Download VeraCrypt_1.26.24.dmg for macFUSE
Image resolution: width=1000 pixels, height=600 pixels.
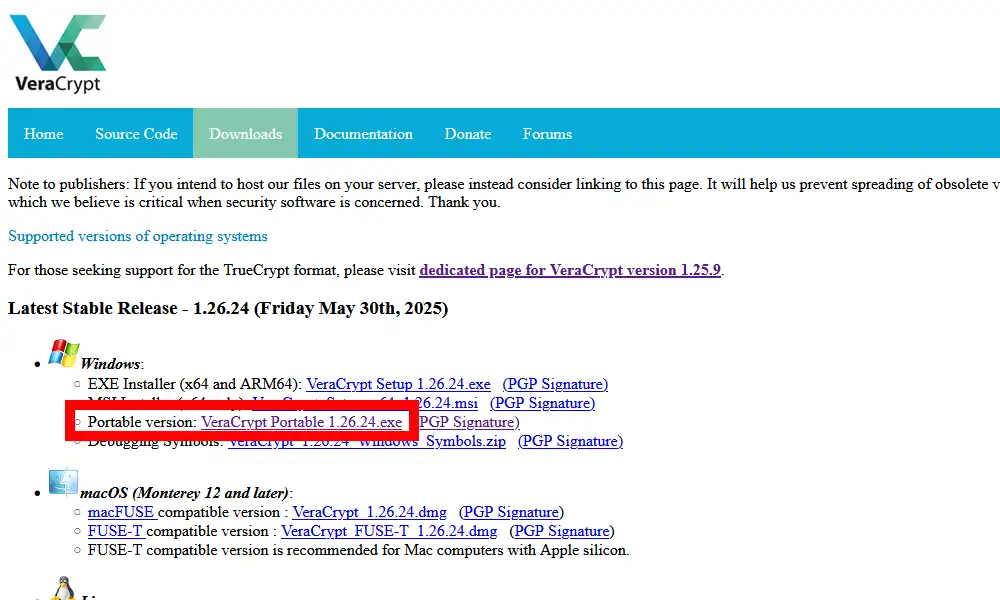[x=370, y=512]
